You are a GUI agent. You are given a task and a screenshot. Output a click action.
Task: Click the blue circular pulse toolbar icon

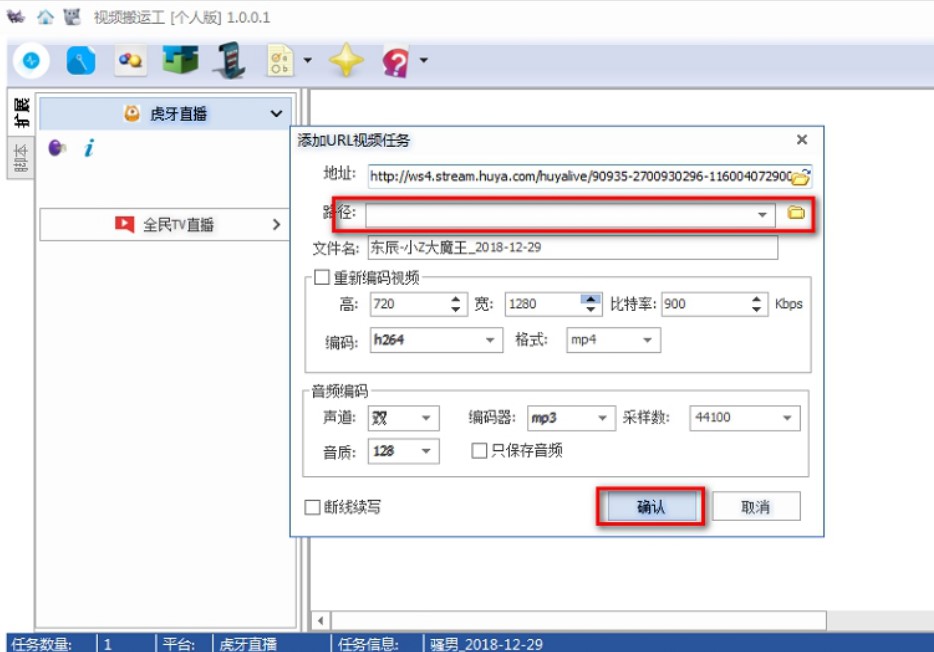[31, 60]
